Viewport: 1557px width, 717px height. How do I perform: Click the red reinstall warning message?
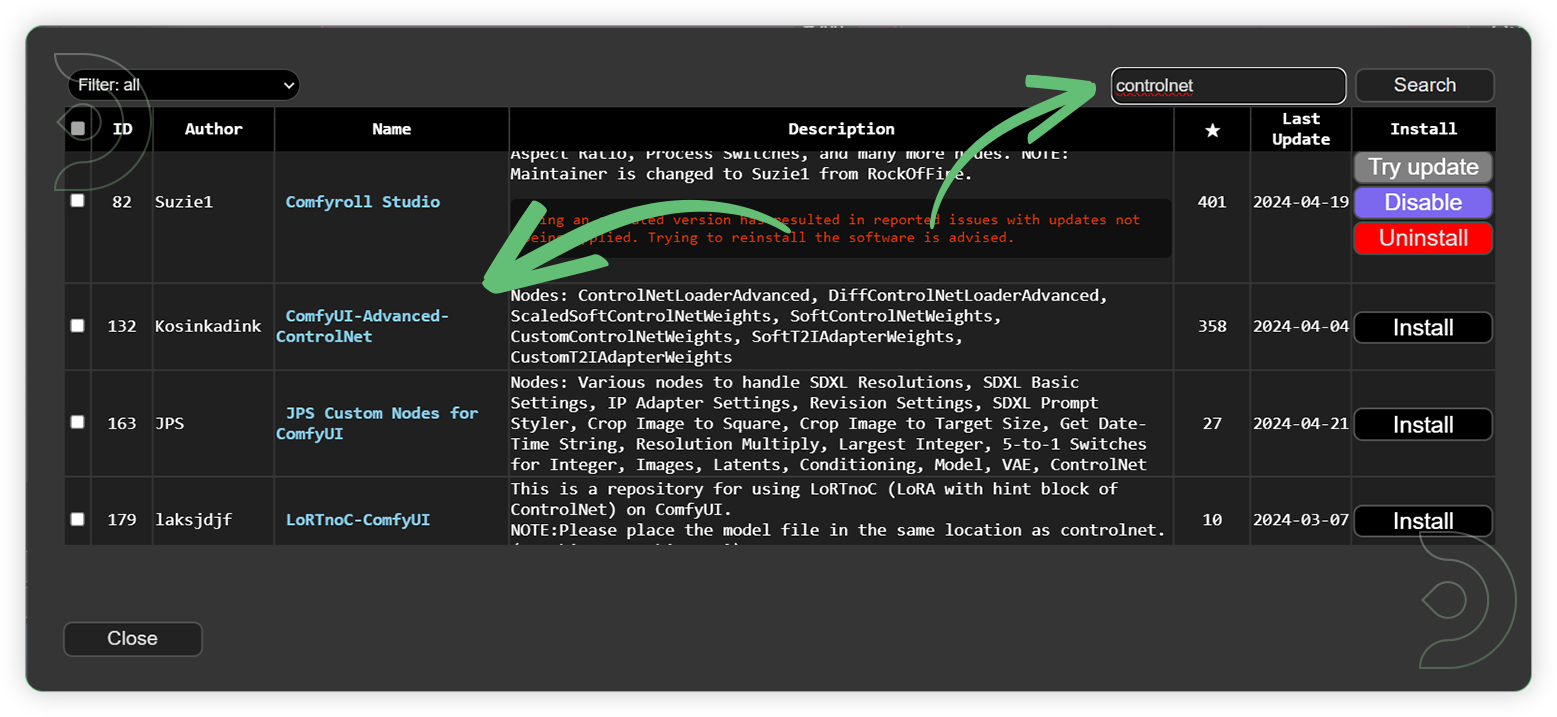tap(841, 229)
